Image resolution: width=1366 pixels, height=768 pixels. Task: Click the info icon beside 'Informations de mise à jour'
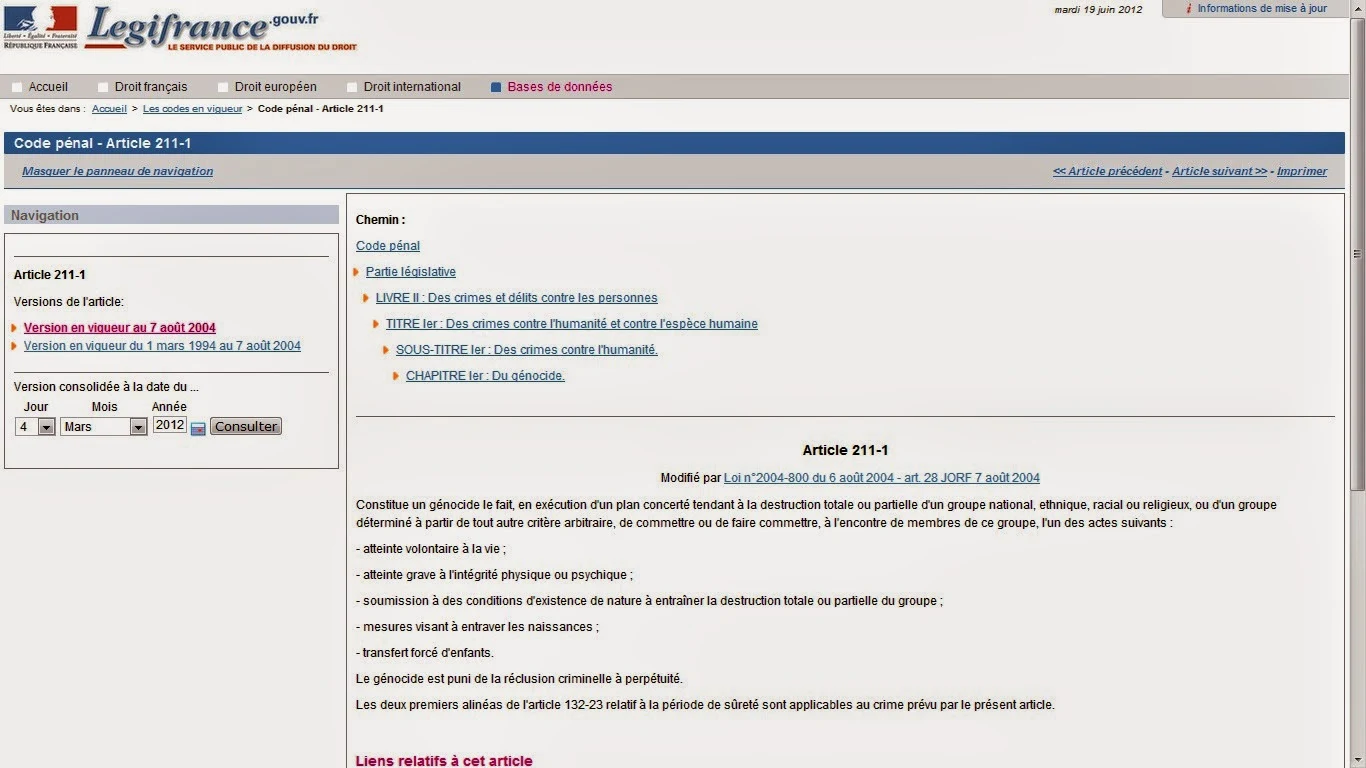(1188, 8)
